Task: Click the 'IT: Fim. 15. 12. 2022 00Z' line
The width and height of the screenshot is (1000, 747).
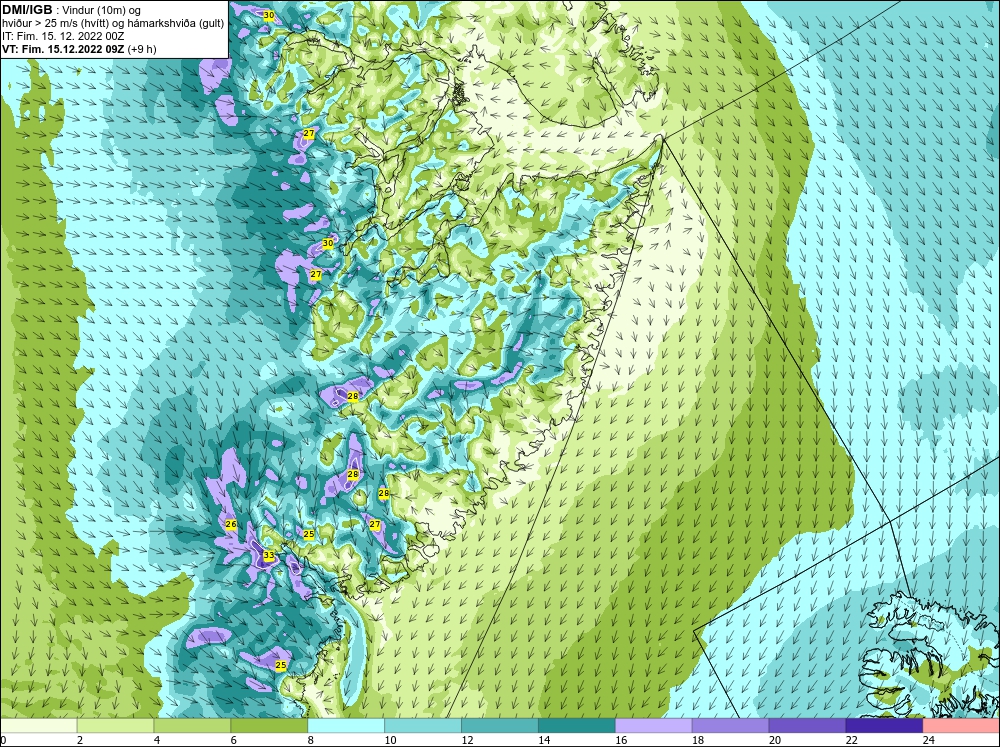Action: pos(63,36)
